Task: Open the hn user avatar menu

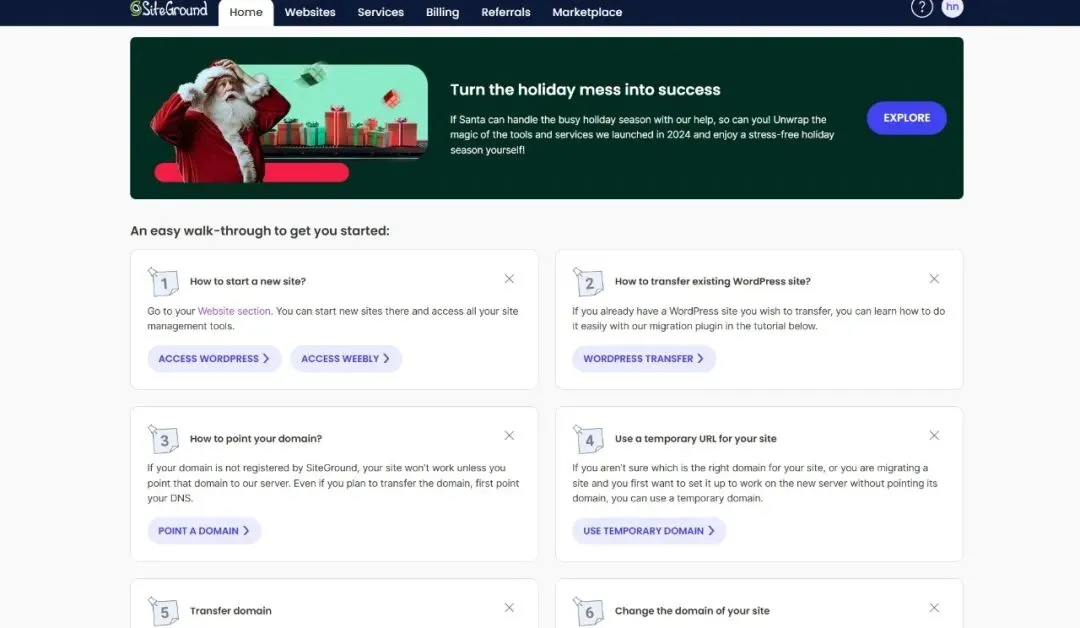Action: pos(952,8)
